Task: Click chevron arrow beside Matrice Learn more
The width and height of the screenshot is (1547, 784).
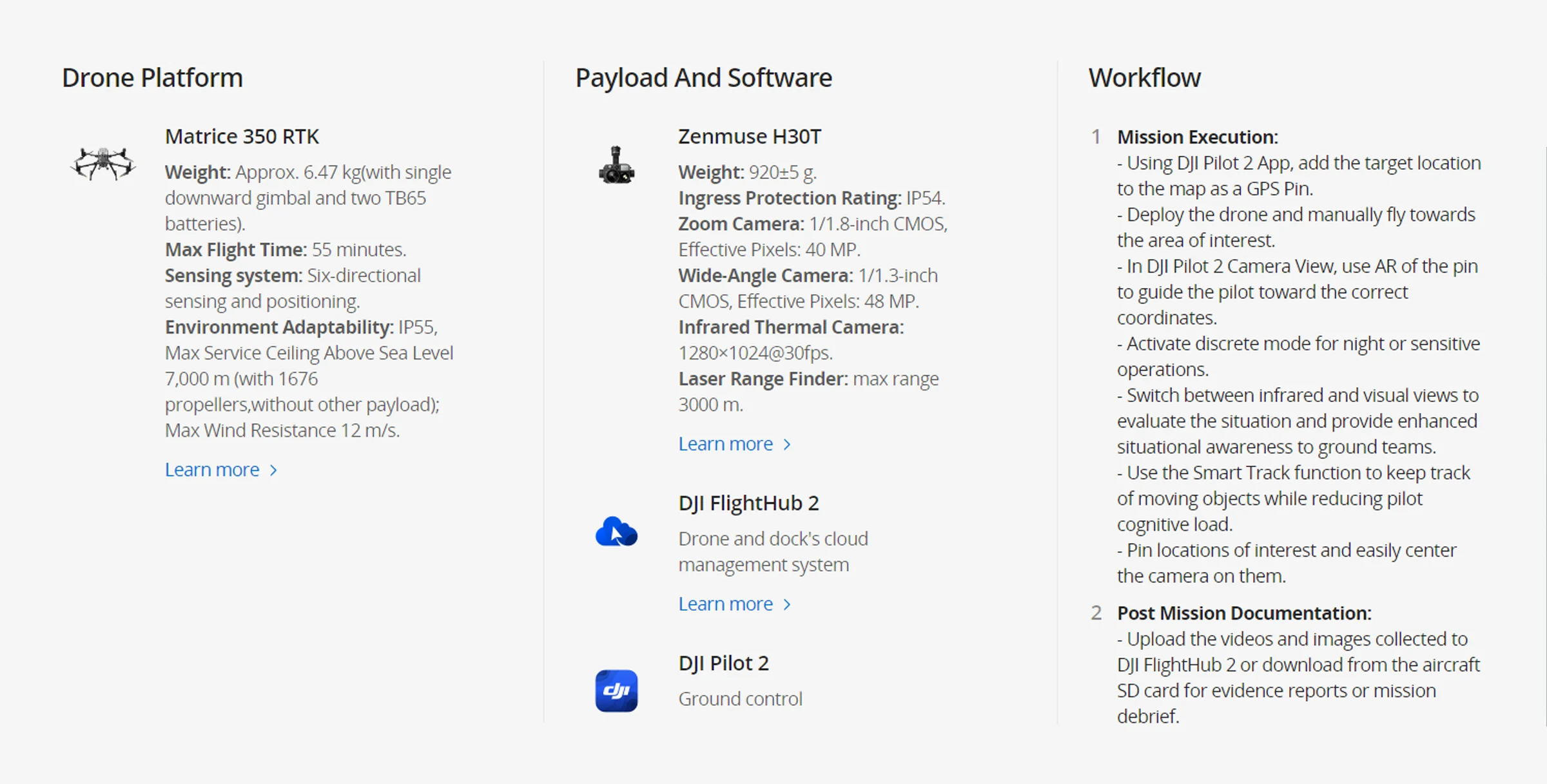Action: click(274, 470)
